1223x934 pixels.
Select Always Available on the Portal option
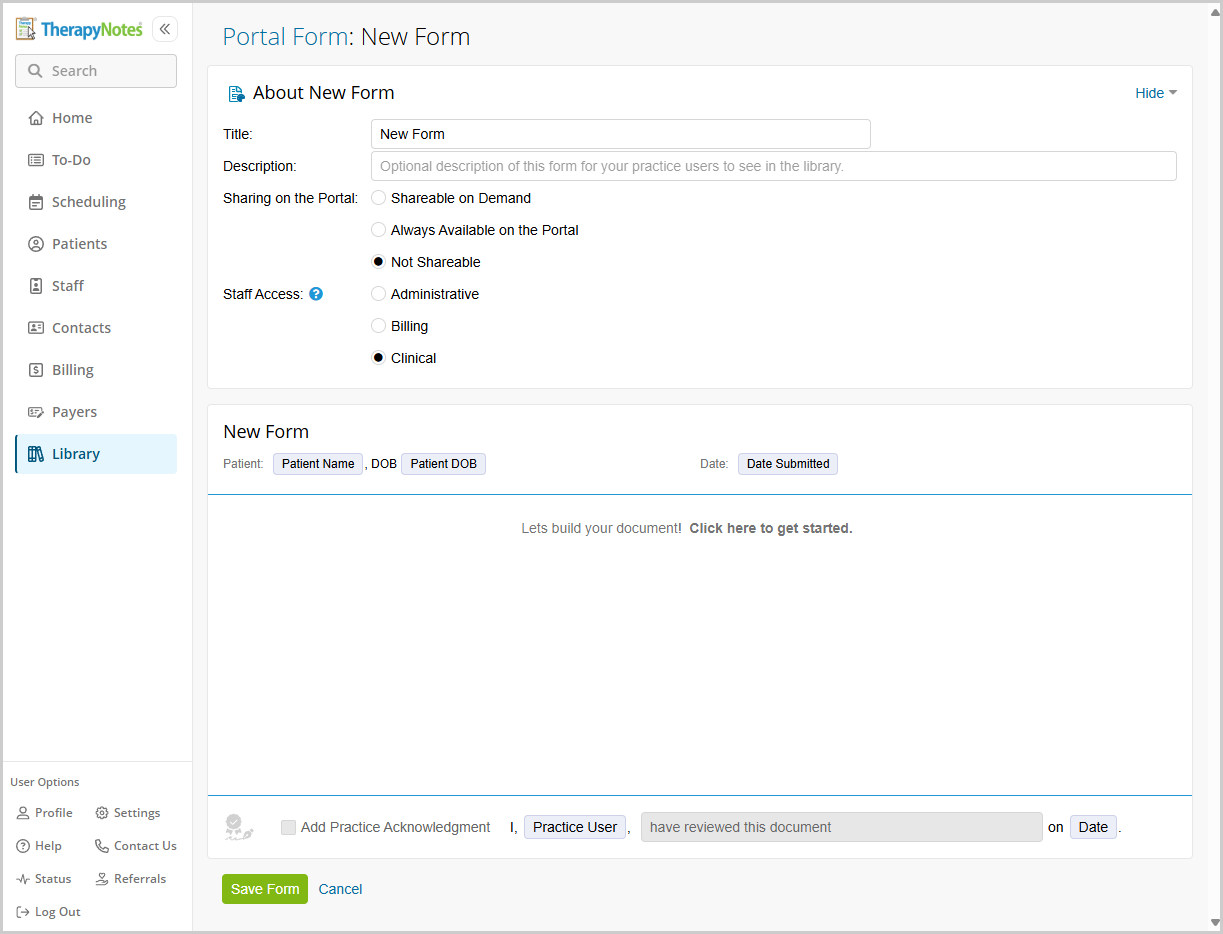[x=379, y=230]
